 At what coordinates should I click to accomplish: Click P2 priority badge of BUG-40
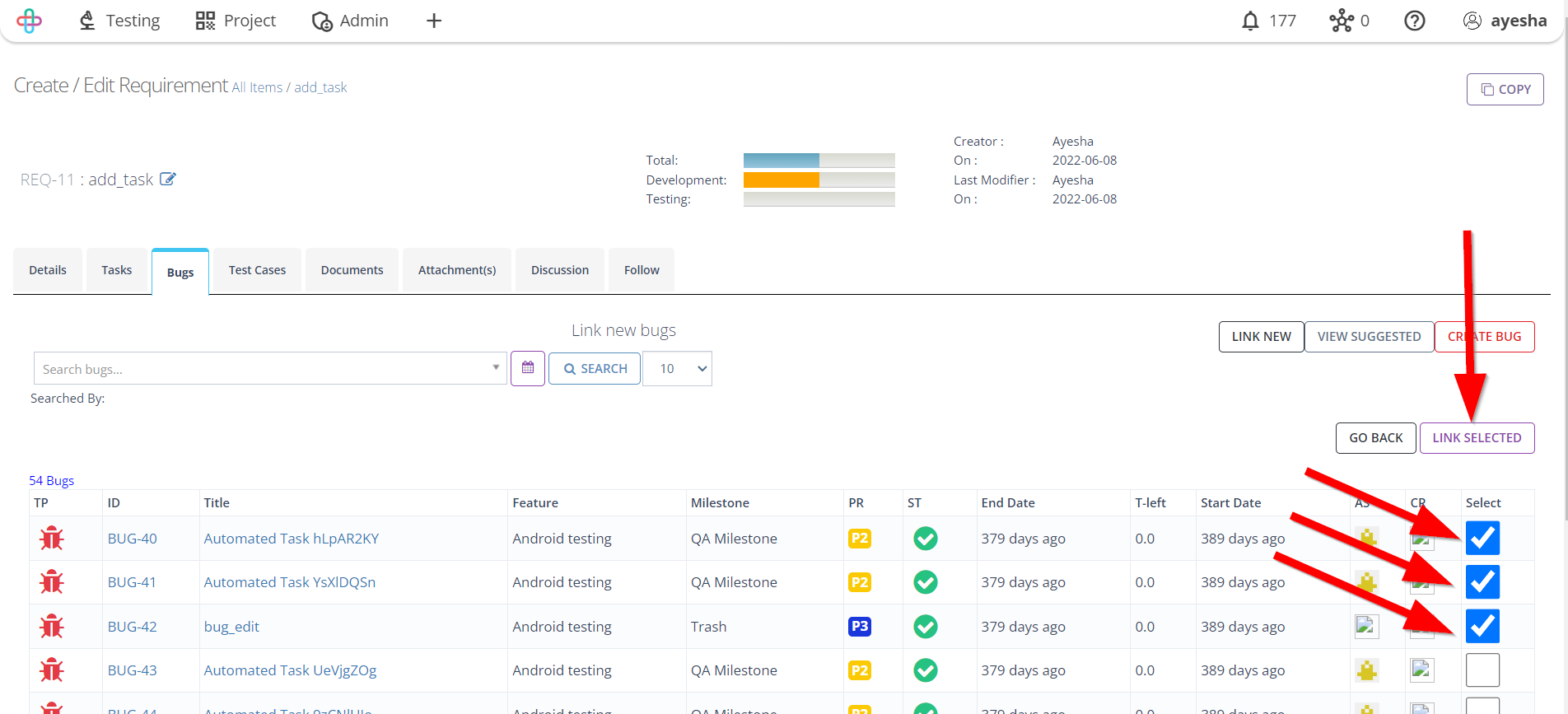(x=859, y=538)
